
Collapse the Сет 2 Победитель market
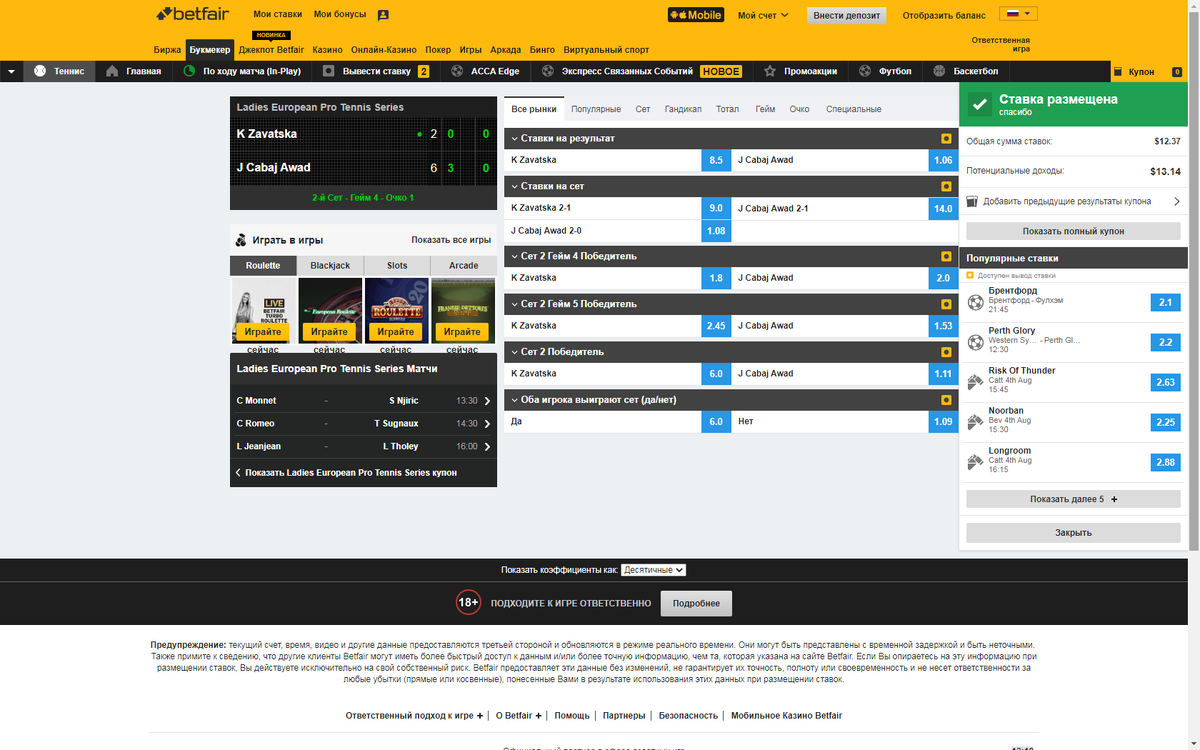pyautogui.click(x=514, y=352)
